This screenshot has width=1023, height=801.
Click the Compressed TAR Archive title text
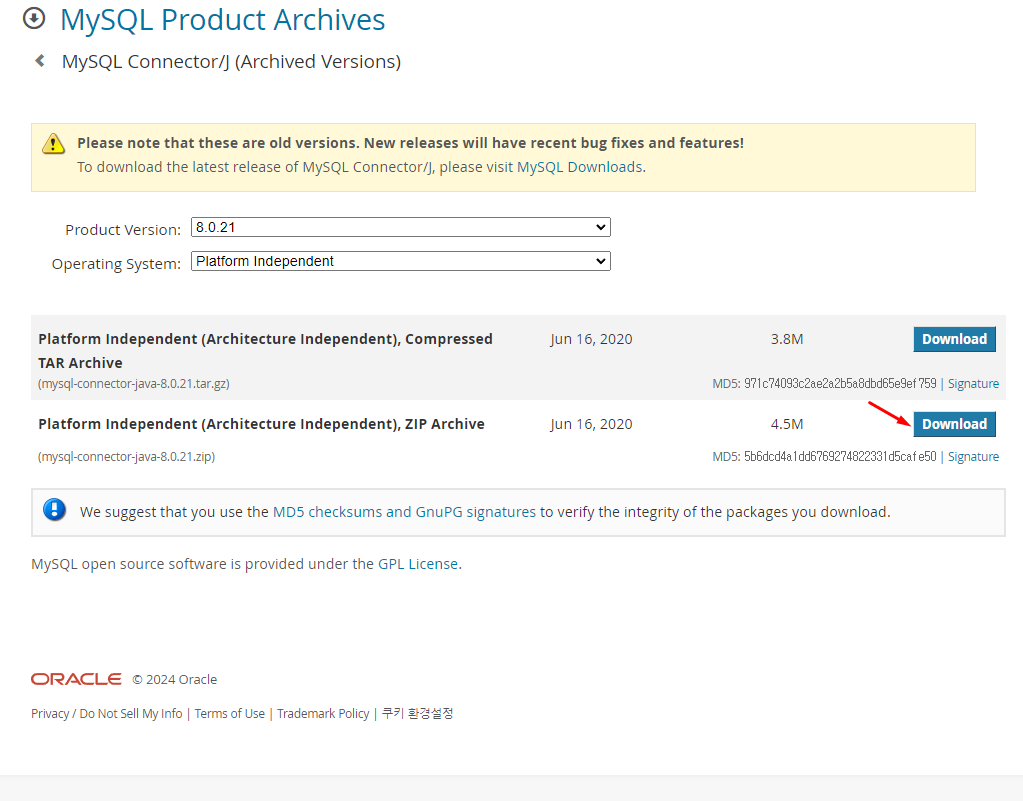click(265, 351)
